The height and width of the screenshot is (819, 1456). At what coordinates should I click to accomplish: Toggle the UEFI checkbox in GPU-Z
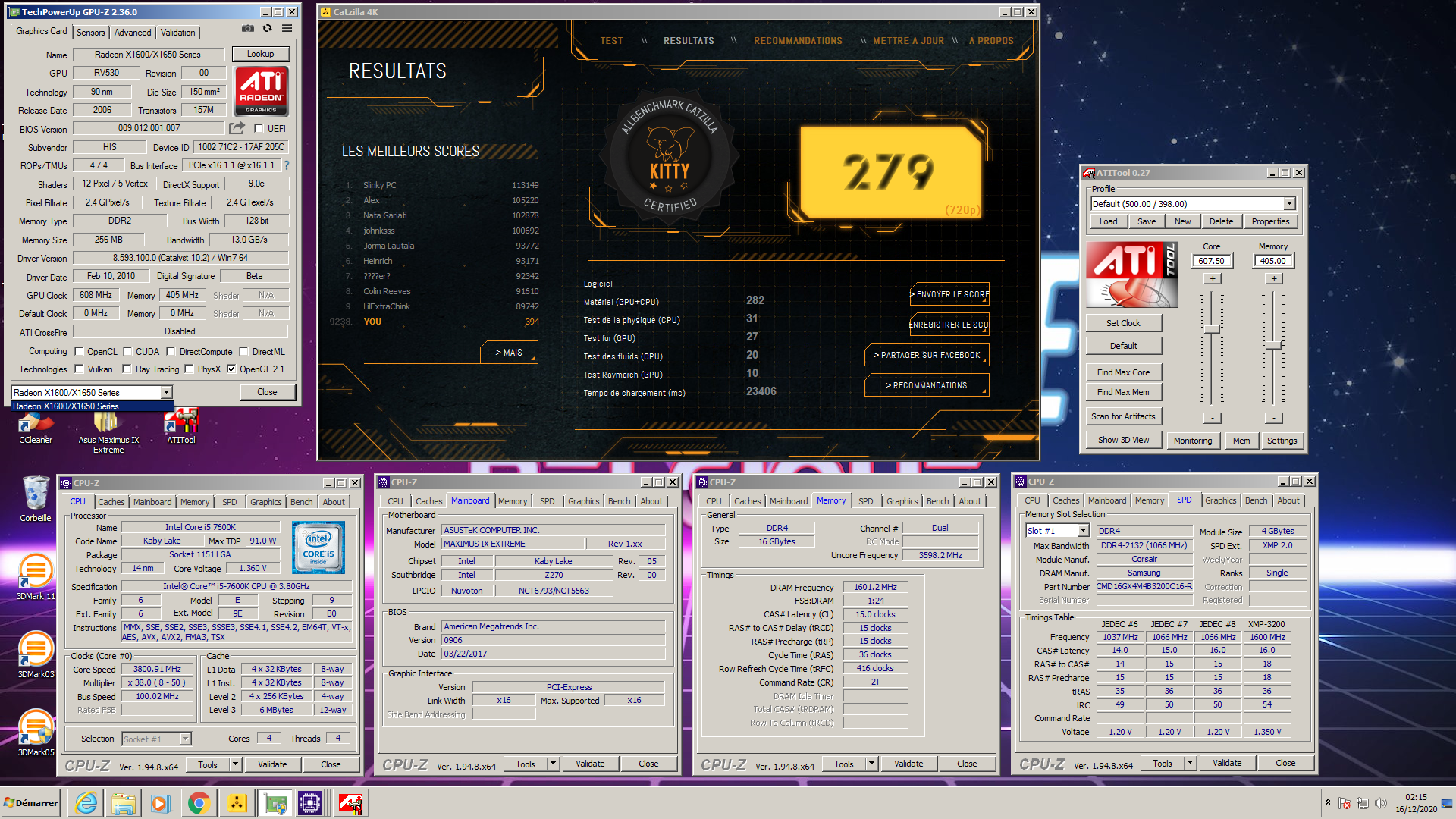coord(259,128)
